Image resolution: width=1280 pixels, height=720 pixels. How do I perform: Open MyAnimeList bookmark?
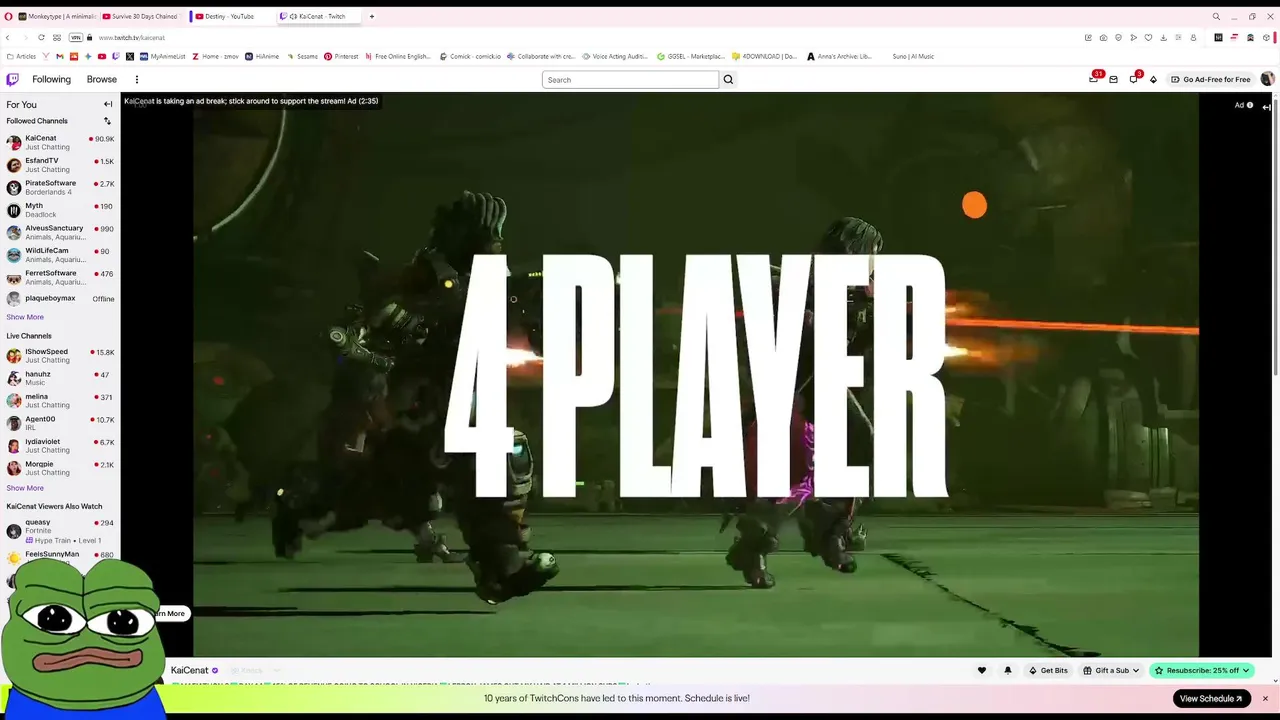(x=163, y=56)
